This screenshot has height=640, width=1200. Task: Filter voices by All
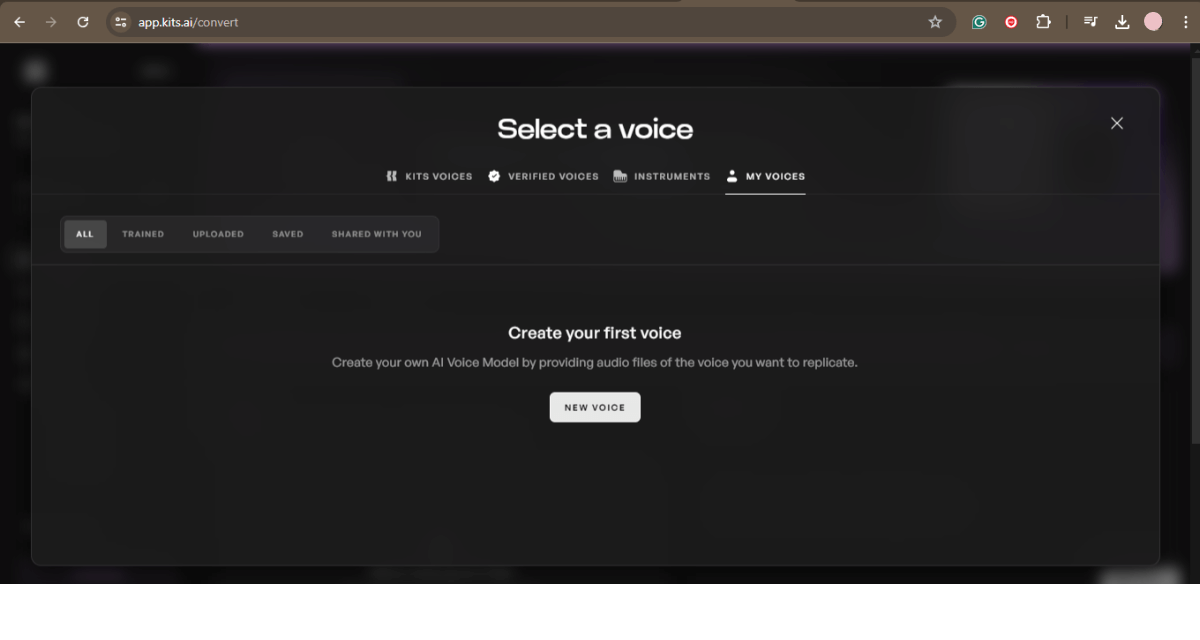(85, 234)
